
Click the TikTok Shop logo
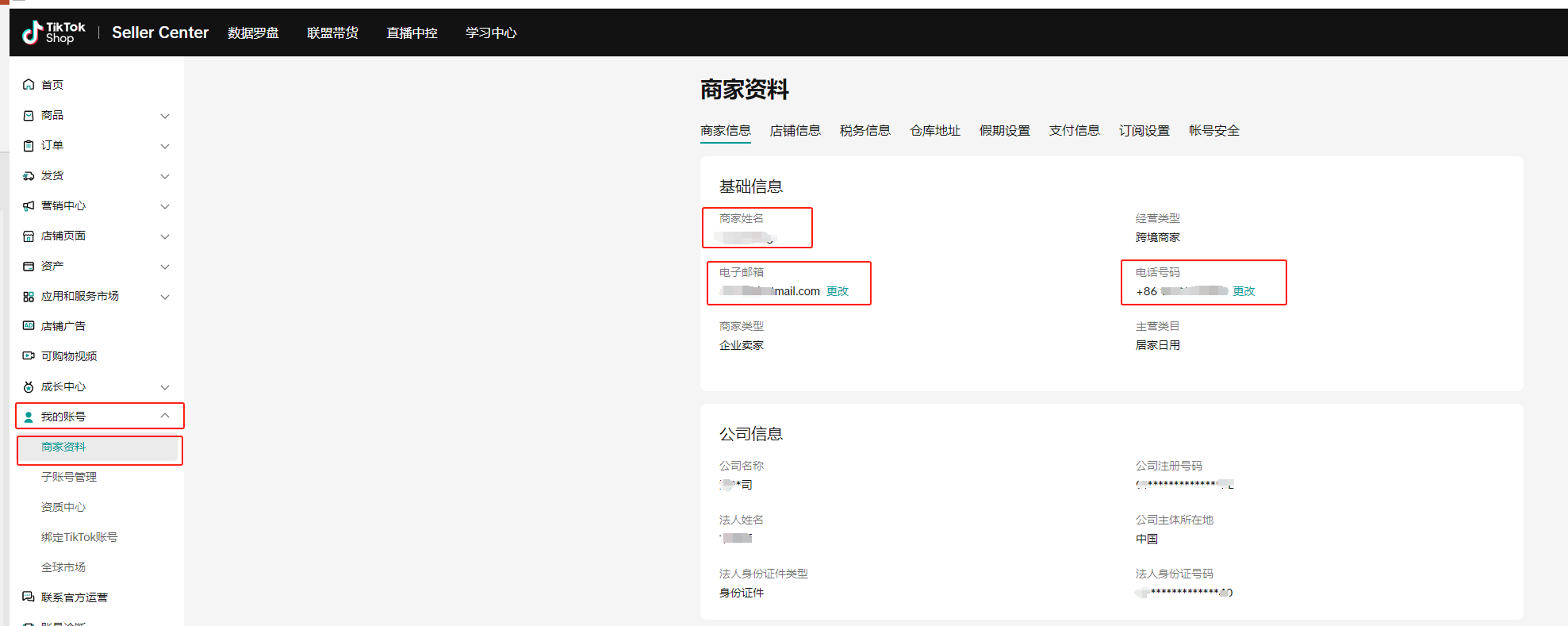click(x=53, y=32)
